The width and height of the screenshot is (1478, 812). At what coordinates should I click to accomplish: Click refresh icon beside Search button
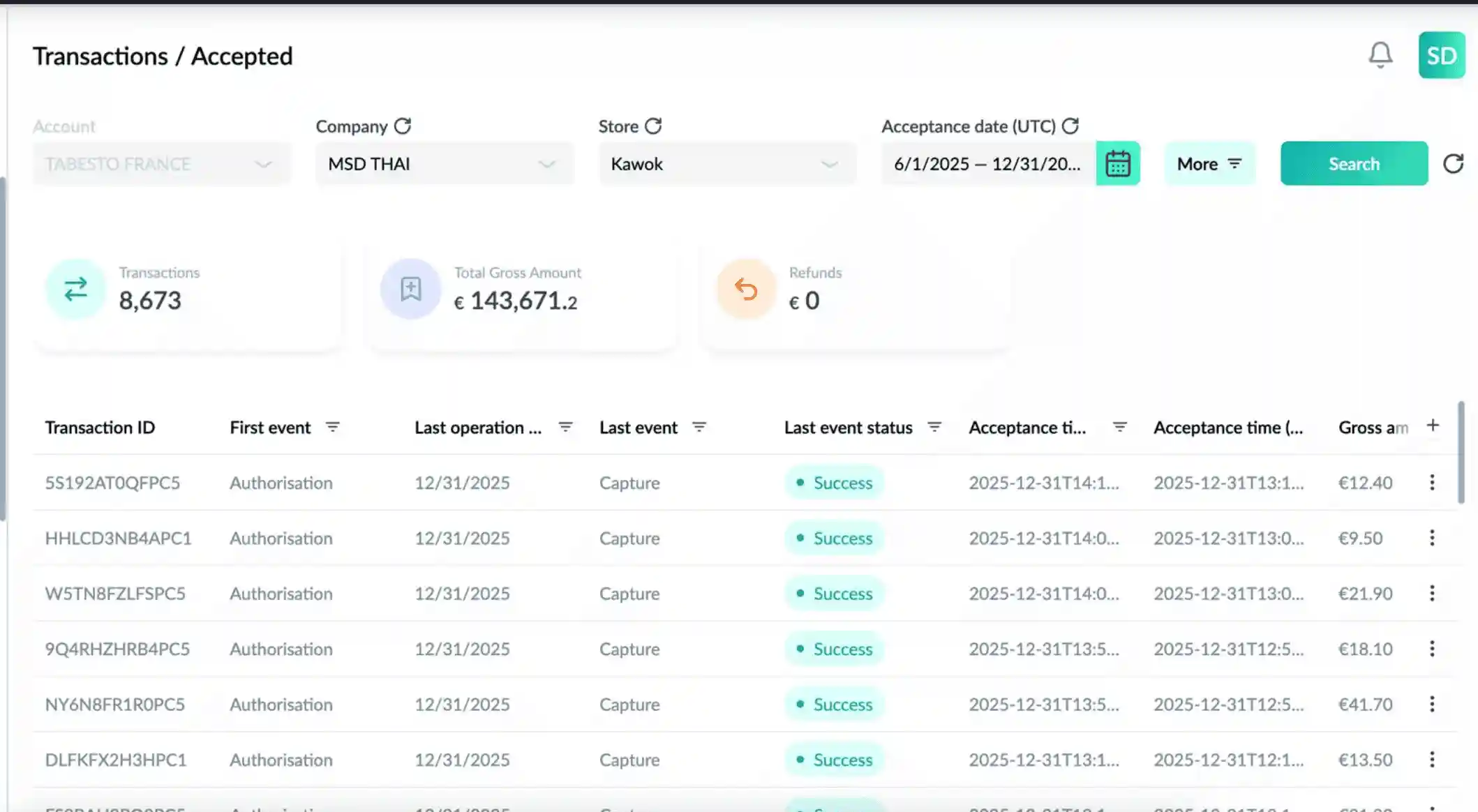(x=1453, y=164)
